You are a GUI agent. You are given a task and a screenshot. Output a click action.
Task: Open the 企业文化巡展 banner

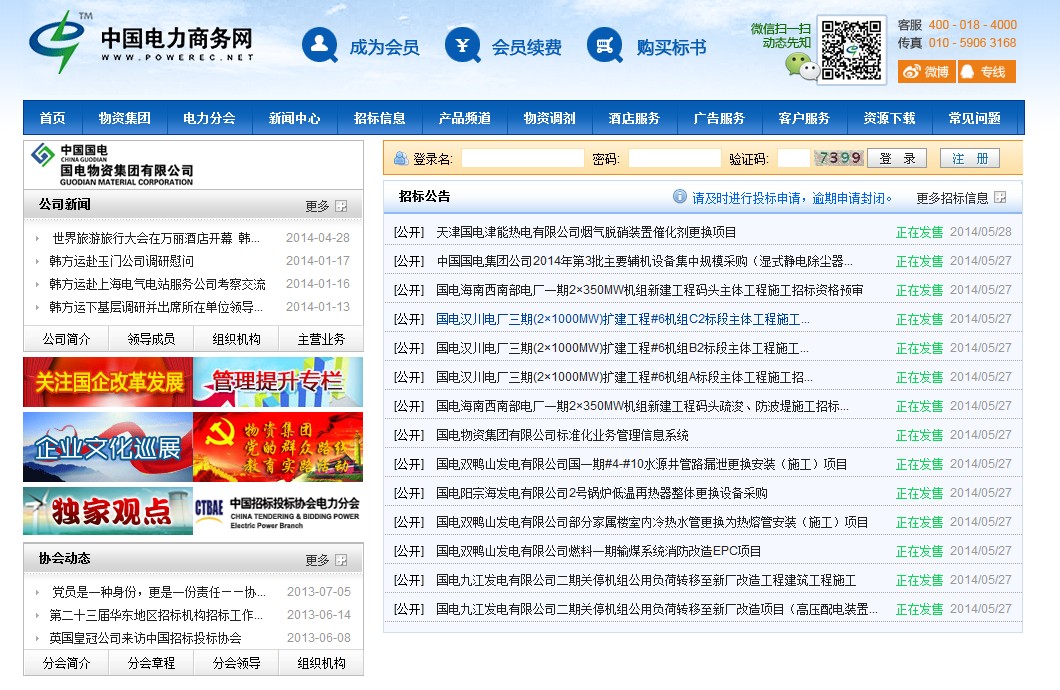click(108, 447)
